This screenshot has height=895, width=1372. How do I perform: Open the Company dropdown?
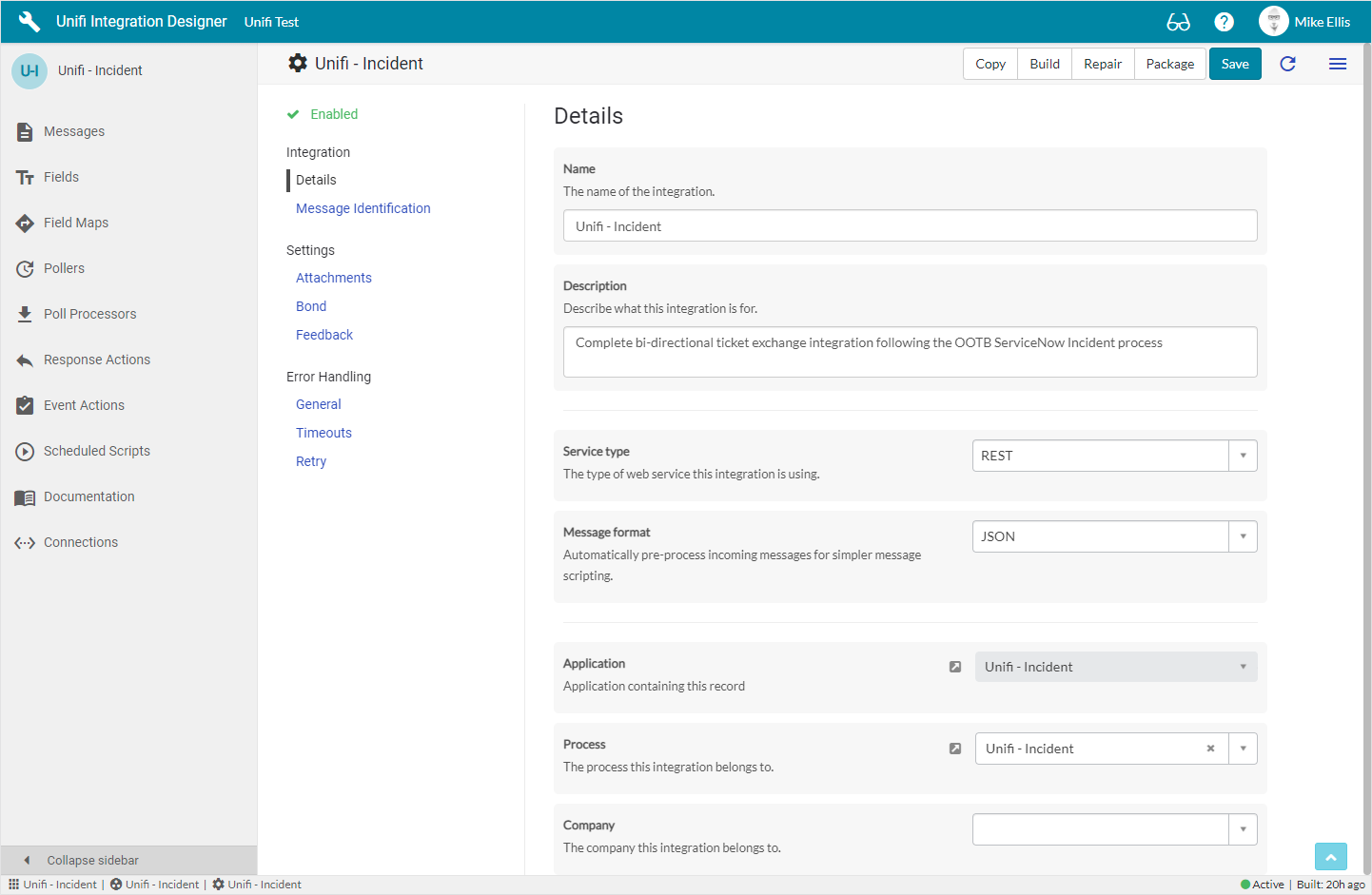coord(1243,829)
